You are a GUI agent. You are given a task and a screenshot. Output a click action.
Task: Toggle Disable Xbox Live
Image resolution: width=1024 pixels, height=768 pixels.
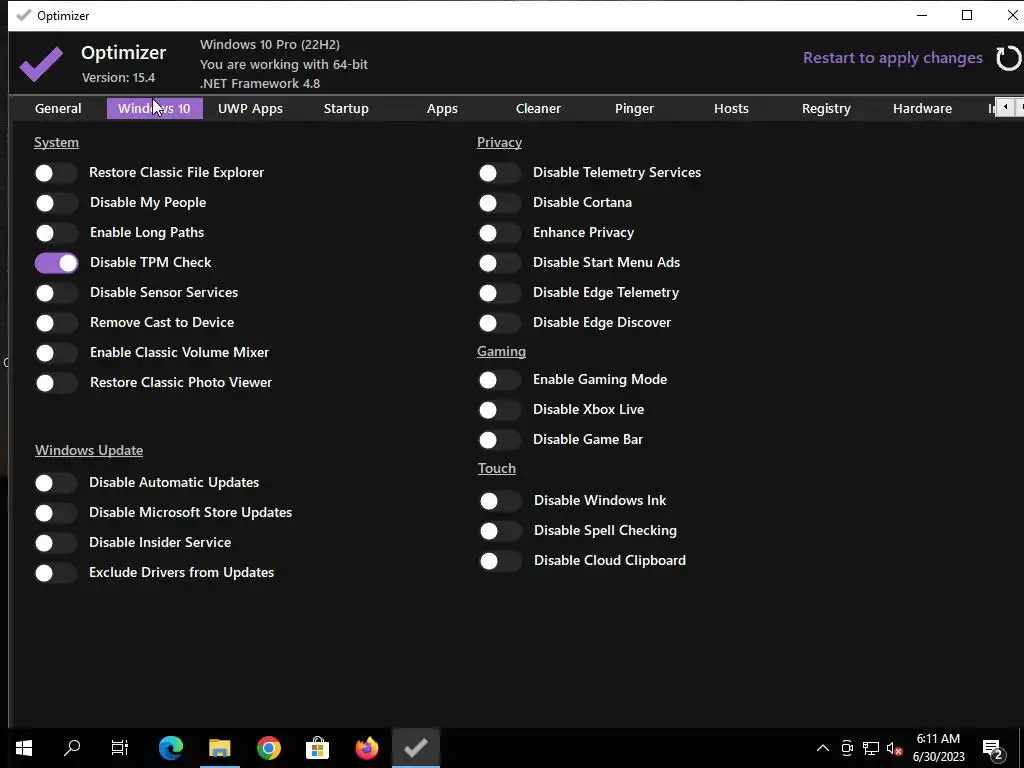500,410
